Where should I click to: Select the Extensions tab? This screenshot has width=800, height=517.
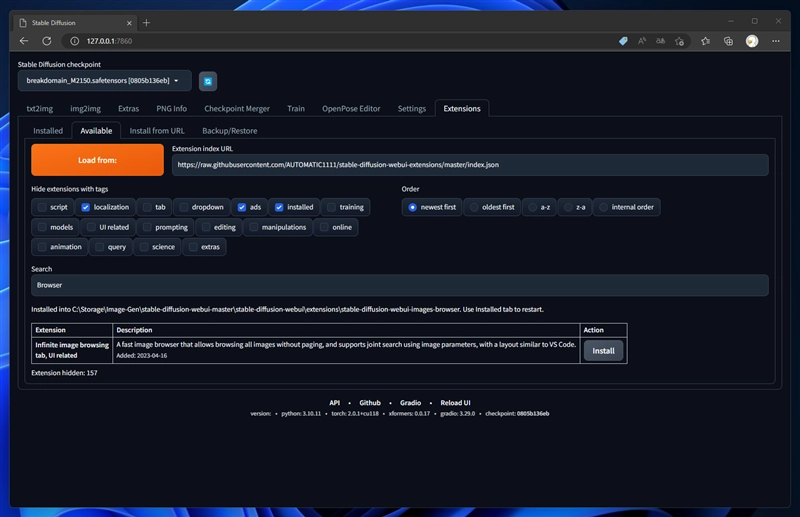(x=462, y=109)
